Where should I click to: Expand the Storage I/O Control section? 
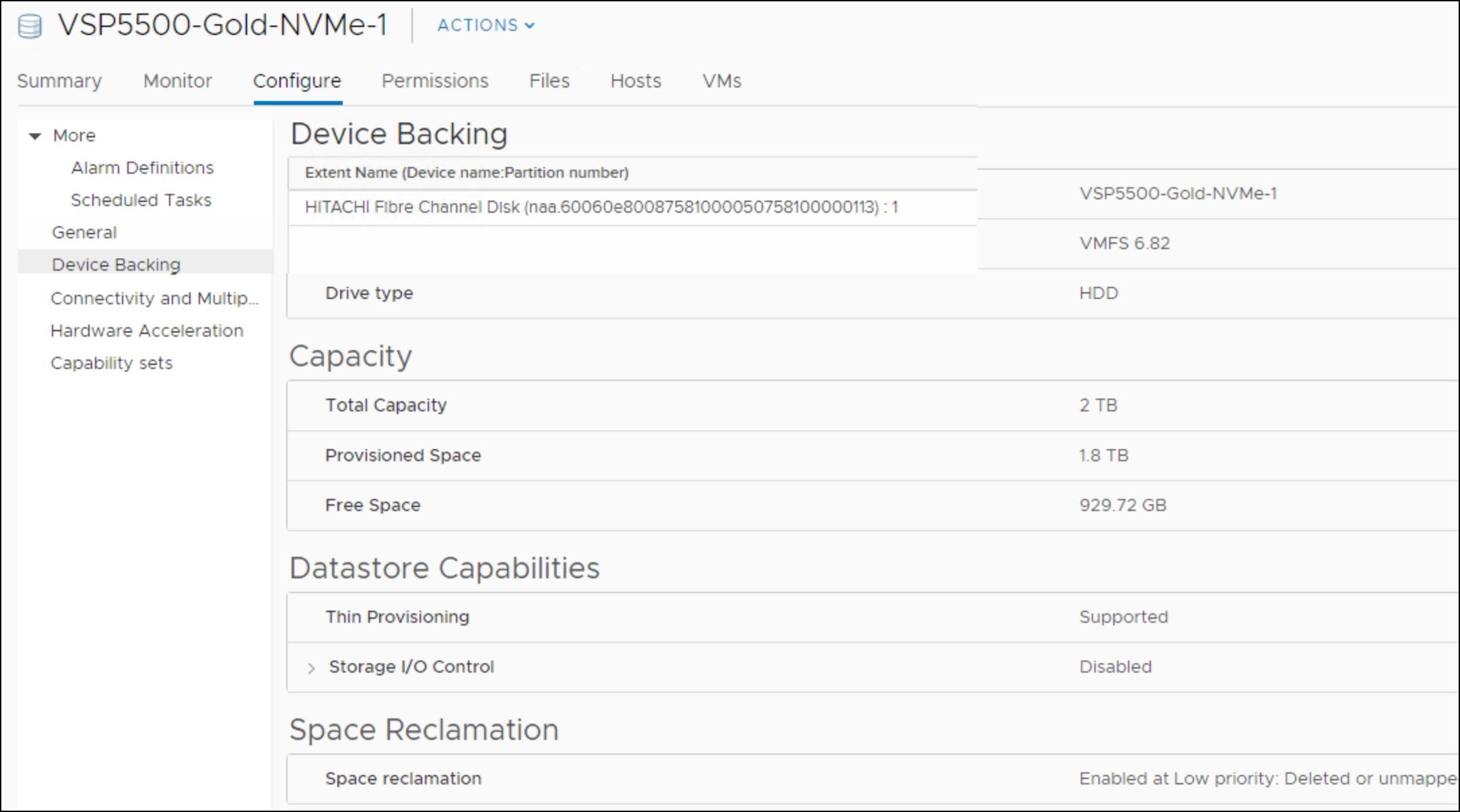pyautogui.click(x=312, y=667)
